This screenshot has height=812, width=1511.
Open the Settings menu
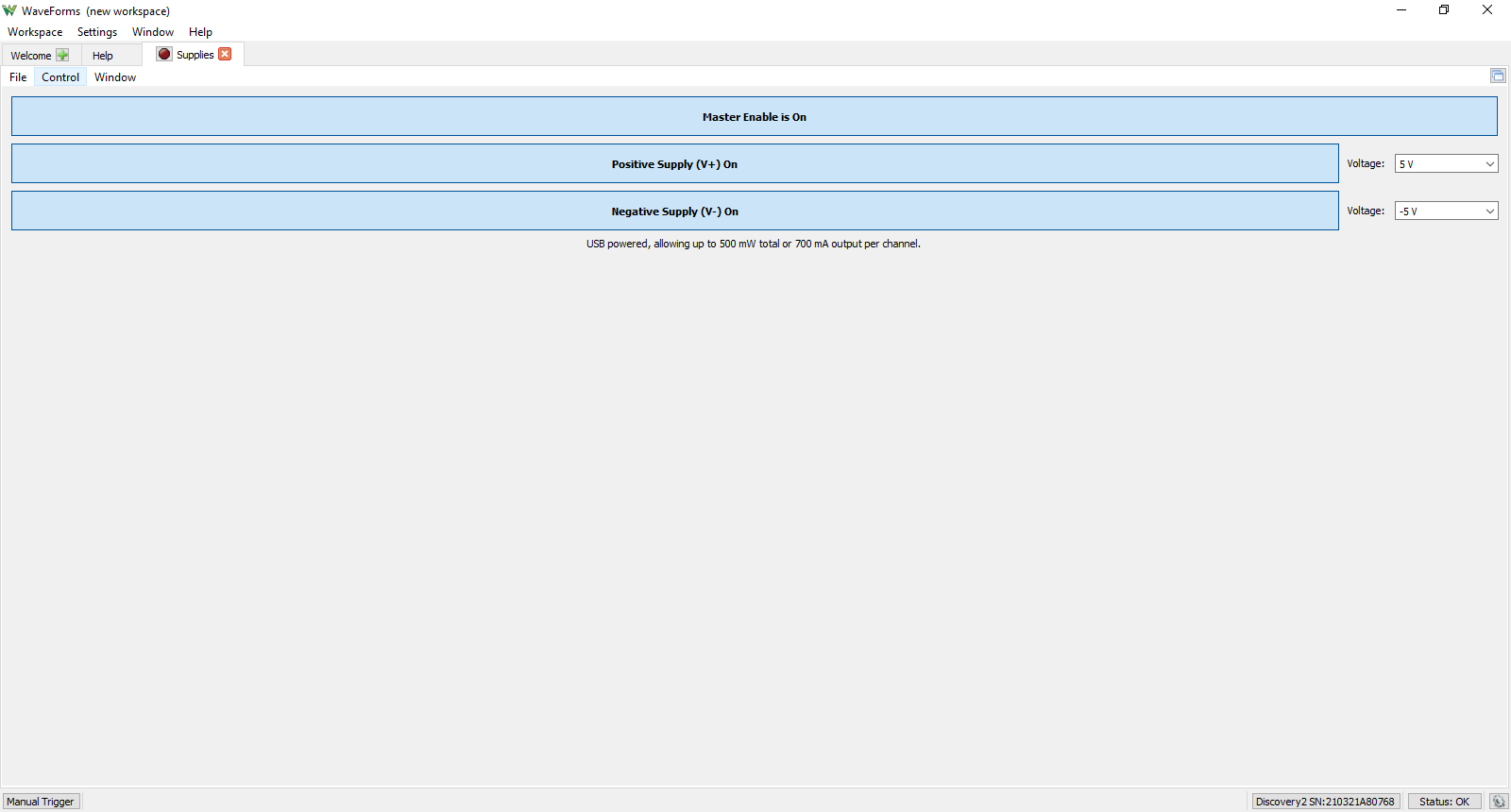97,32
